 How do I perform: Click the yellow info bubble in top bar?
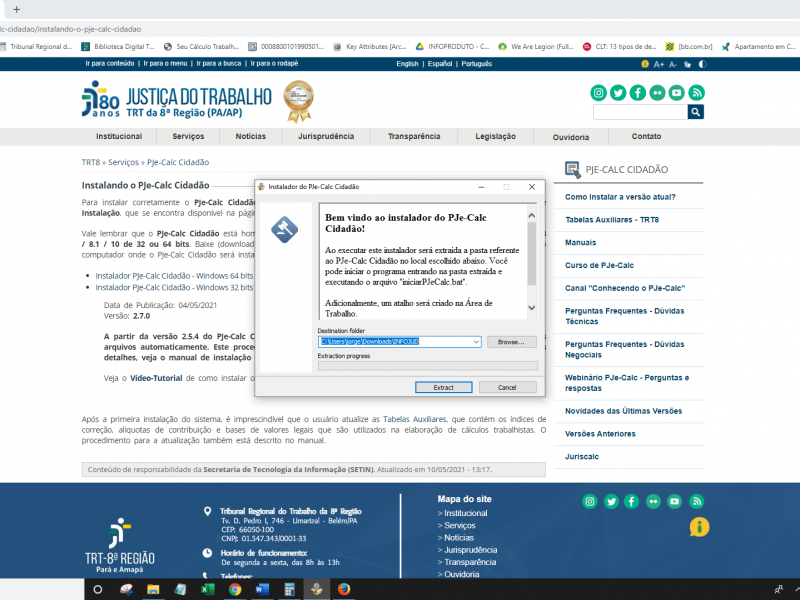(645, 64)
